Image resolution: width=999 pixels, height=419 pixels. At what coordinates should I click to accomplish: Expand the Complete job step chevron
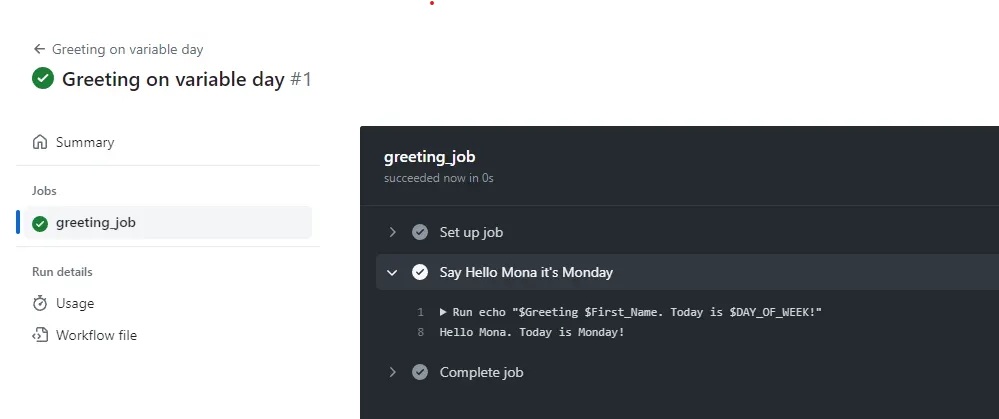tap(393, 372)
